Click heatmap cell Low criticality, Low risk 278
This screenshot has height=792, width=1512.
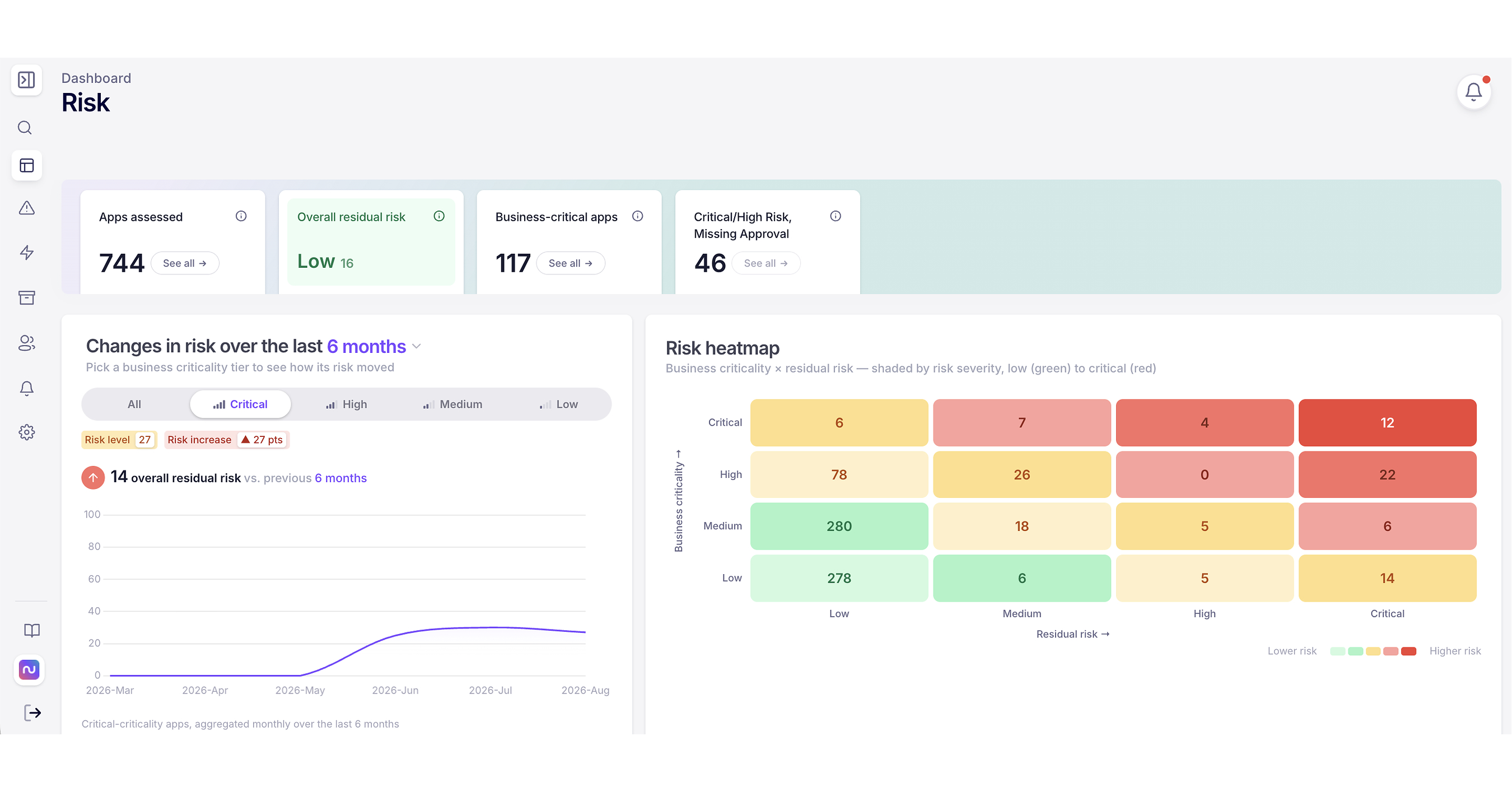click(x=839, y=578)
